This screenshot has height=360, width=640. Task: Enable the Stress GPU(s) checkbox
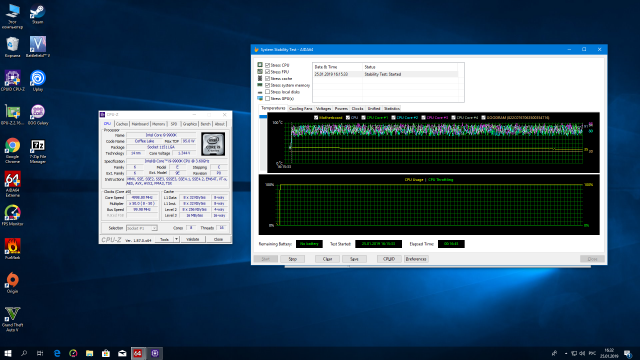(x=268, y=98)
